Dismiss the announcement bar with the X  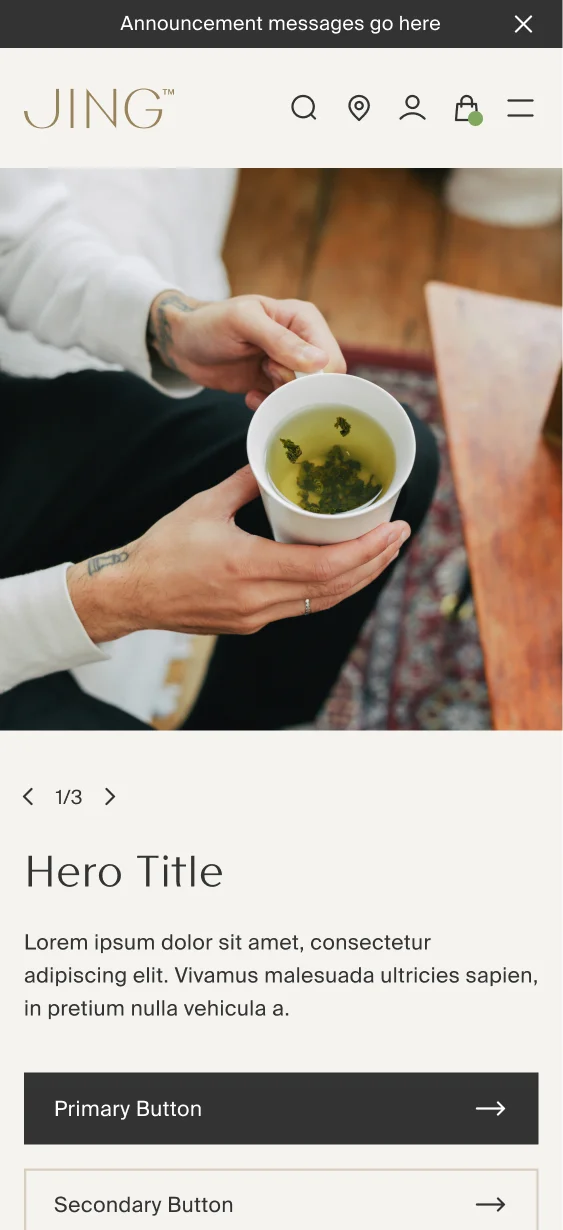tap(523, 24)
